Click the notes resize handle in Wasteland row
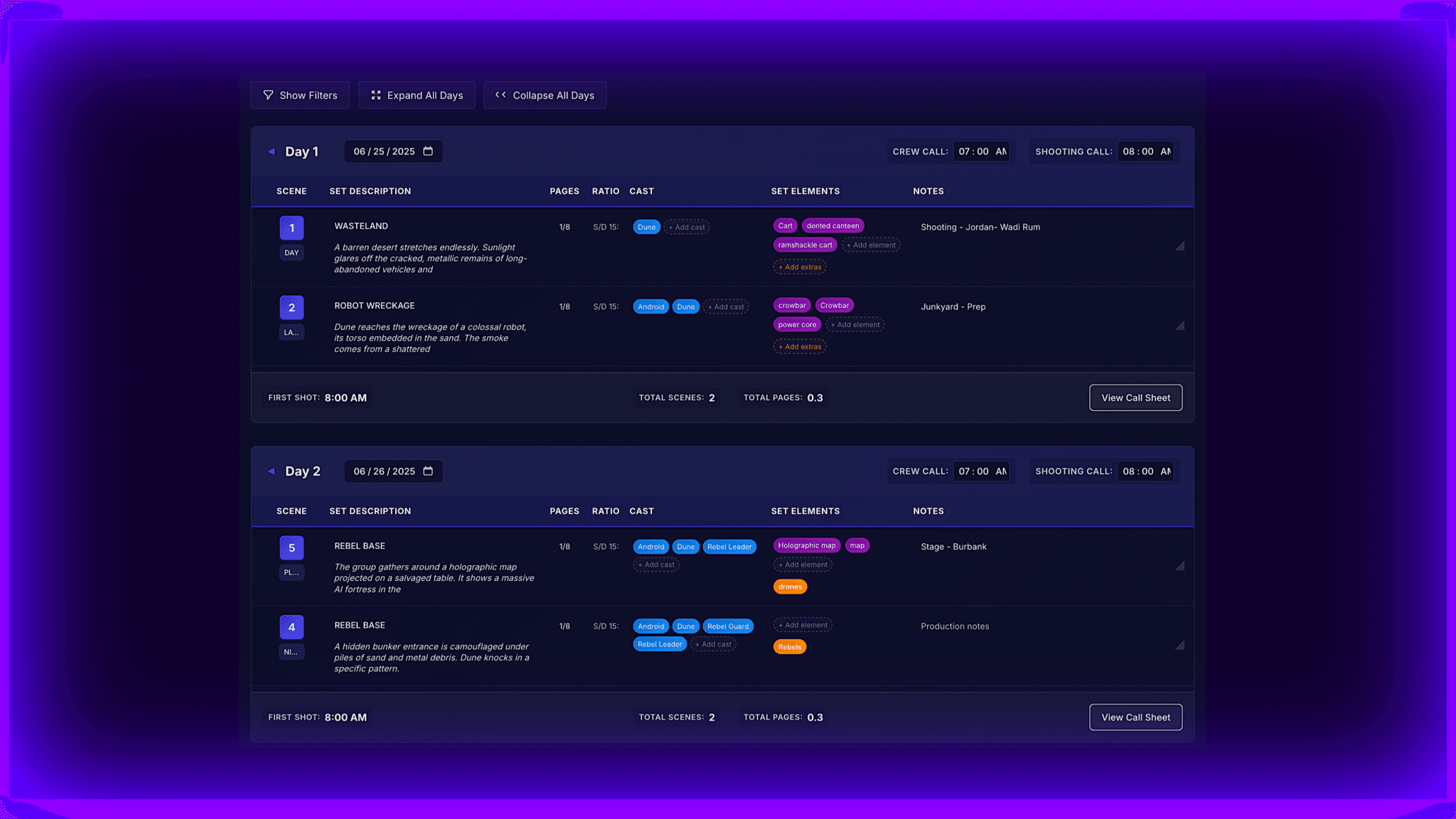Viewport: 1456px width, 819px height. (x=1181, y=247)
